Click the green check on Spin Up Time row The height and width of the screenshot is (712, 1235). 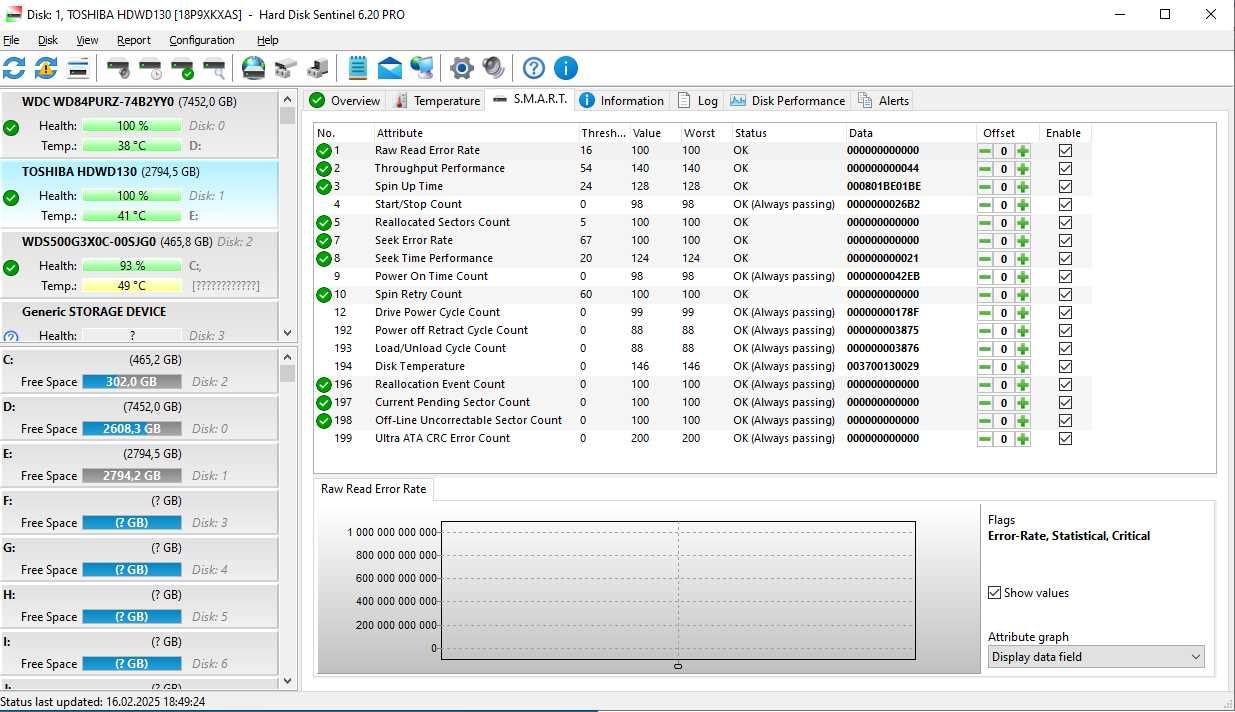324,186
